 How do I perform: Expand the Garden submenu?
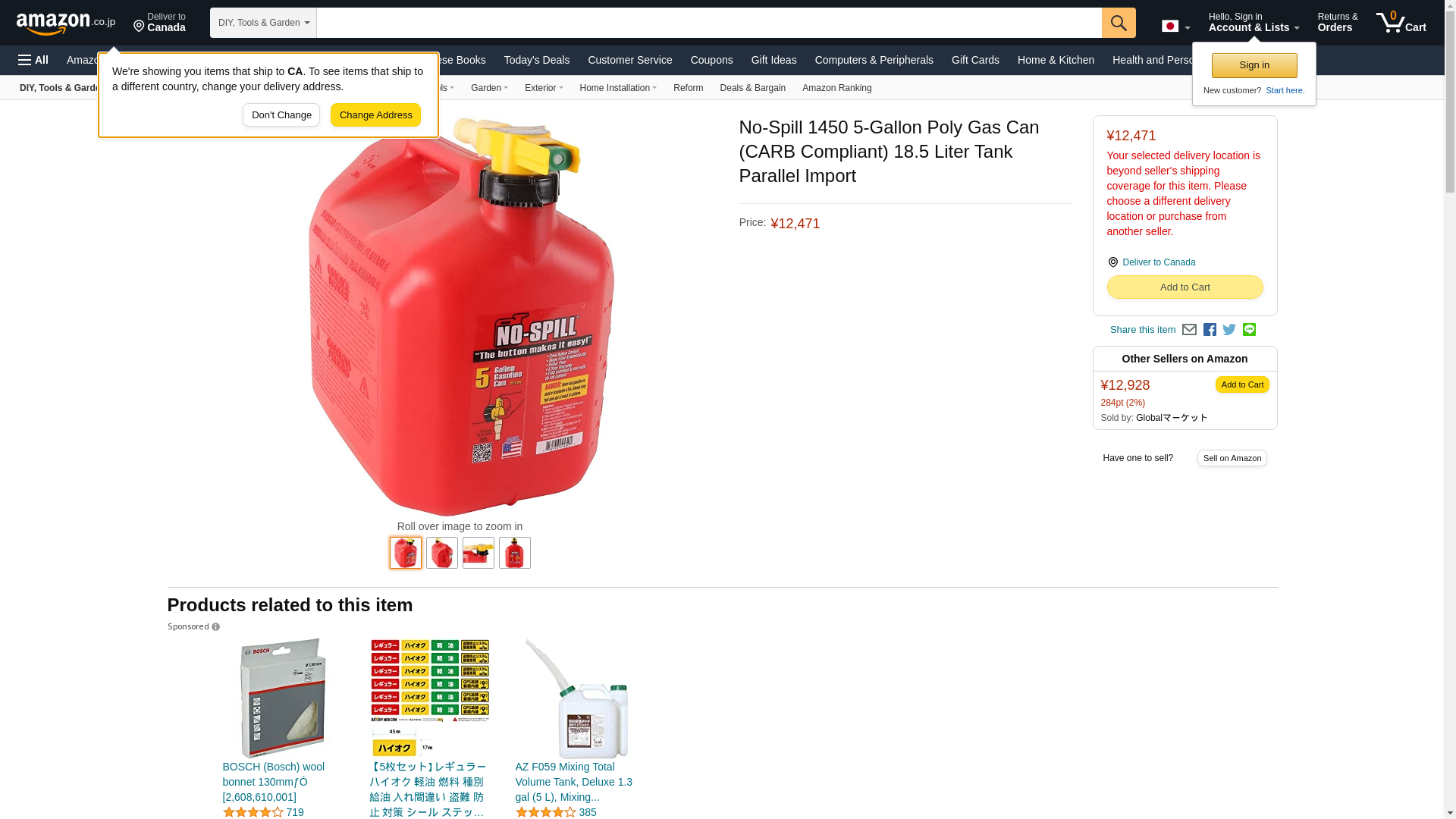point(489,88)
